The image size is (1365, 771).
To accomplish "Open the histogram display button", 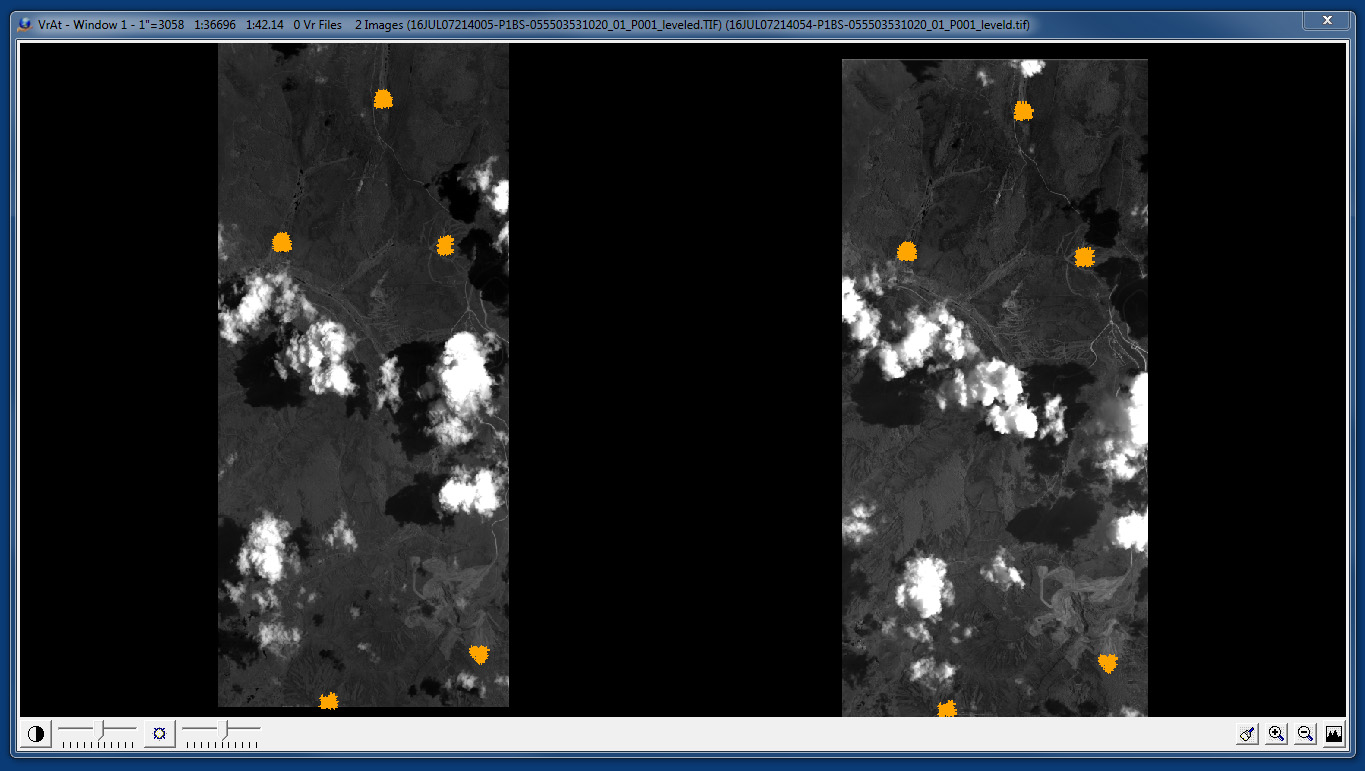I will (1333, 734).
